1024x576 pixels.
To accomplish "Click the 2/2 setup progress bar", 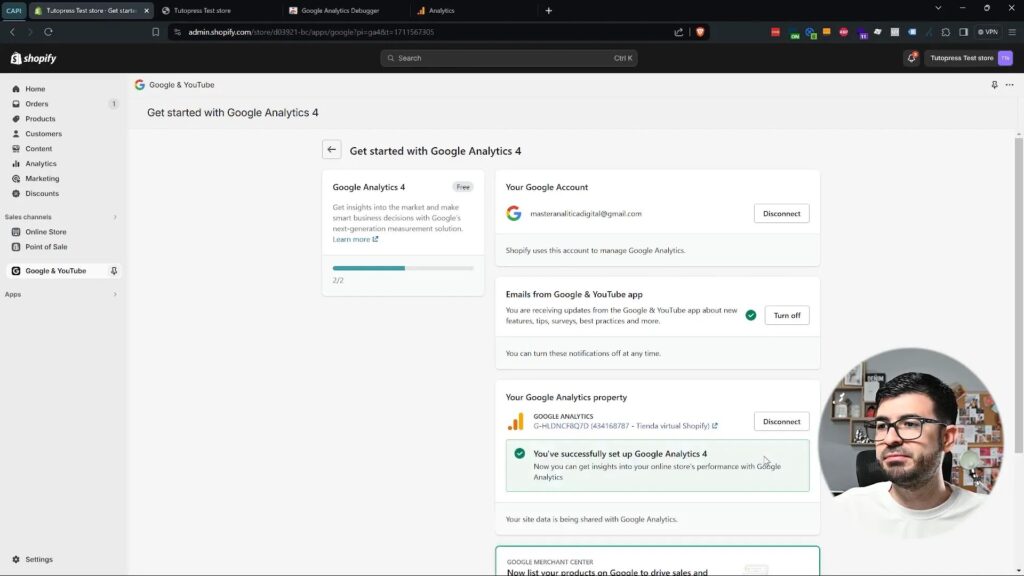I will tap(403, 268).
